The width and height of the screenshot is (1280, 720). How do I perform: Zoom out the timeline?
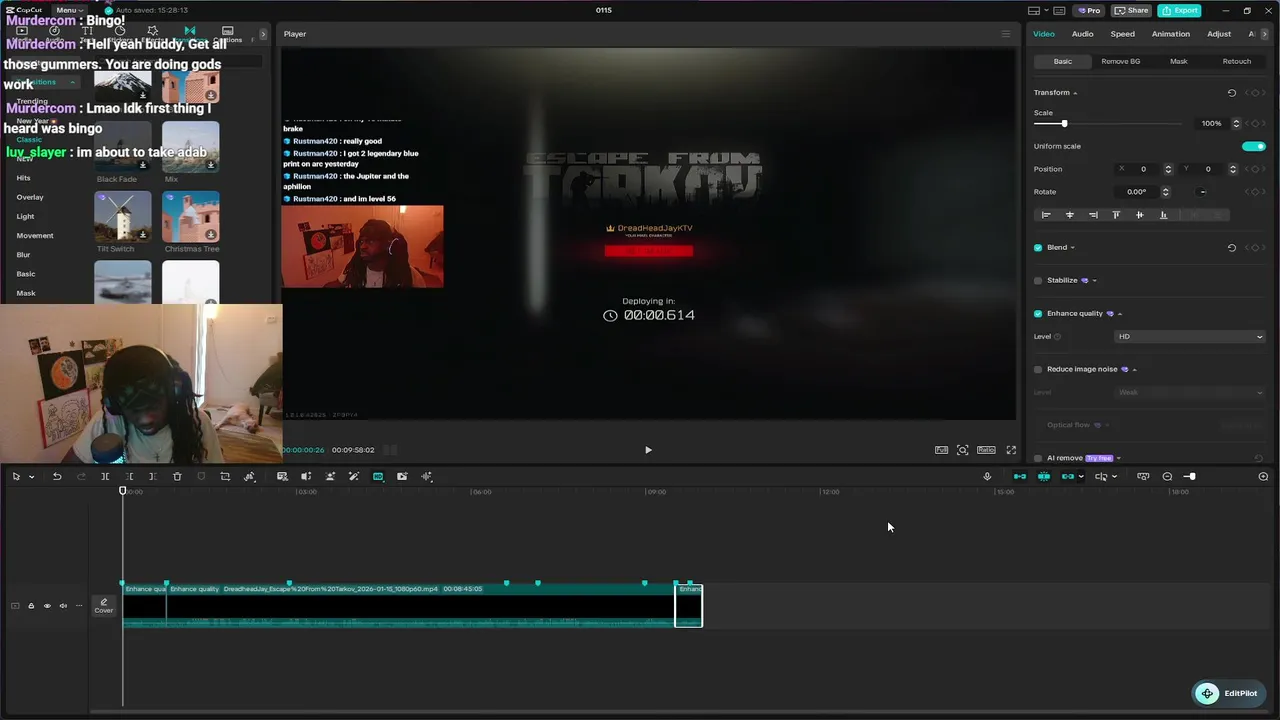[1167, 476]
